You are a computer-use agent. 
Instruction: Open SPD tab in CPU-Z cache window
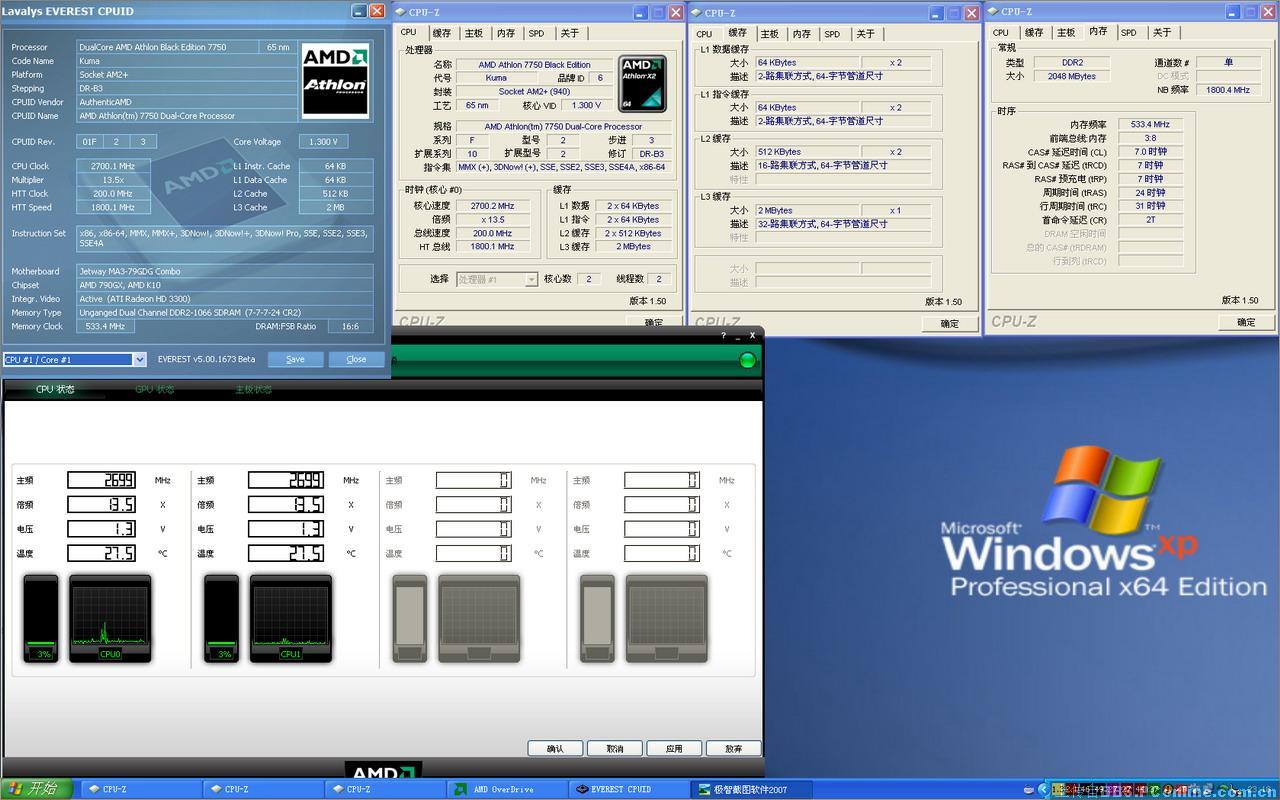pyautogui.click(x=832, y=33)
